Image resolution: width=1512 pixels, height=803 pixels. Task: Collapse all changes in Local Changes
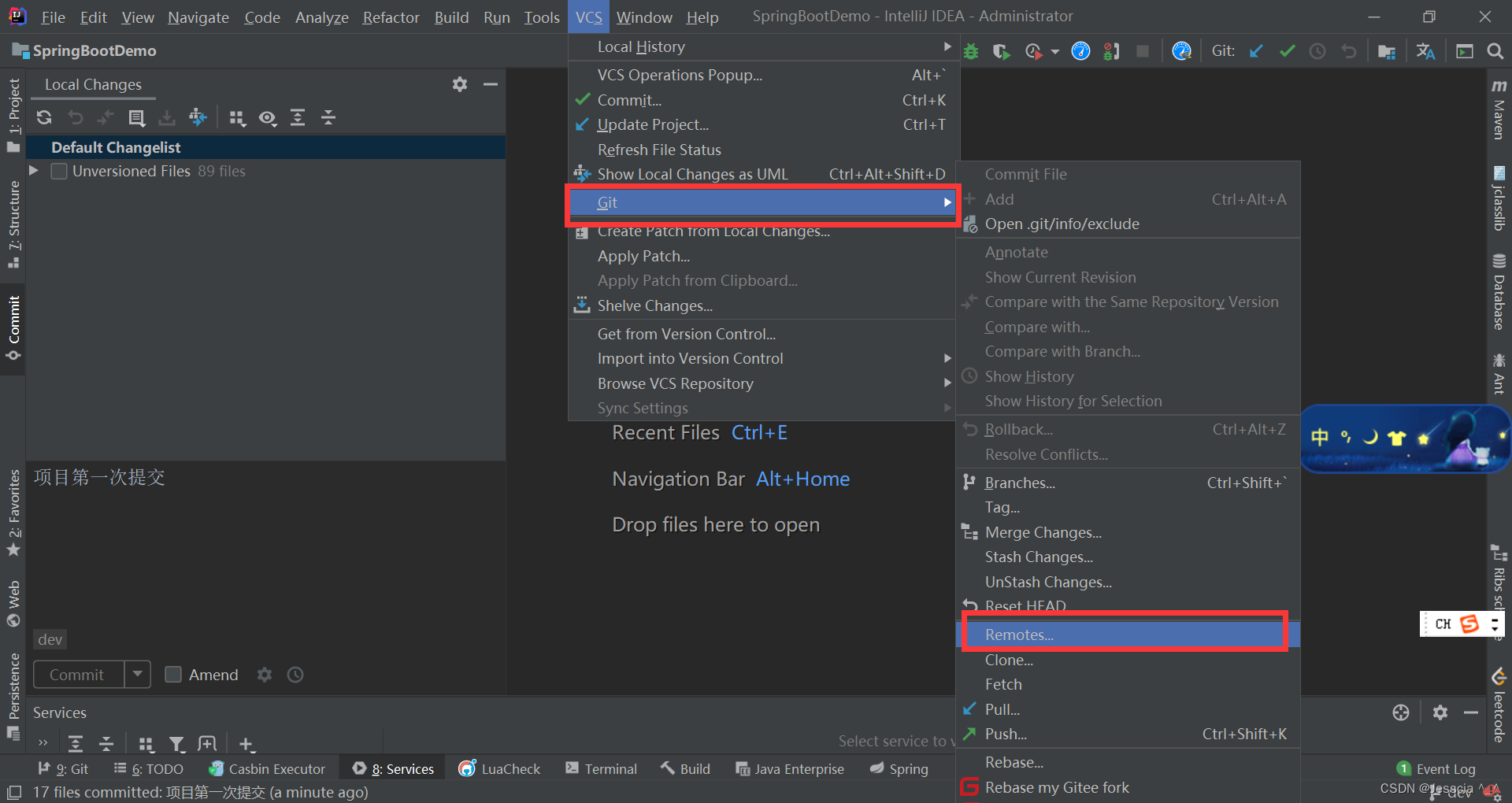tap(328, 117)
